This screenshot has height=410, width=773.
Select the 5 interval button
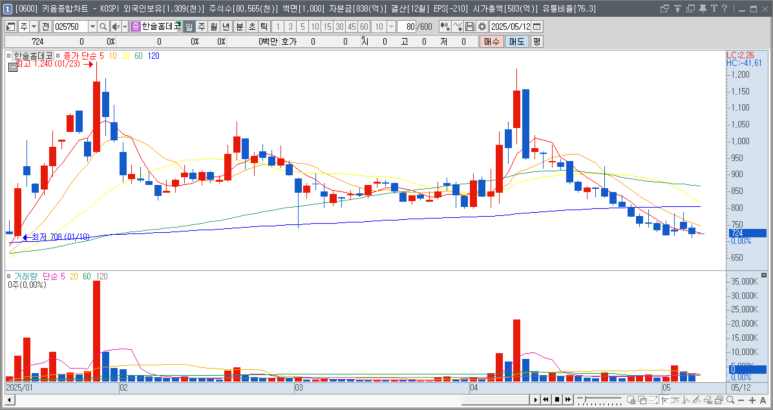pyautogui.click(x=303, y=27)
